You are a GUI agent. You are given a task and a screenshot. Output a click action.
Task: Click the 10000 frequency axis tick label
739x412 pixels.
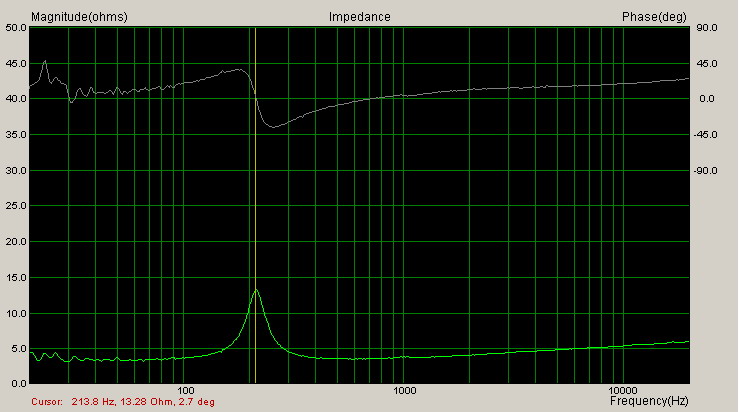623,389
